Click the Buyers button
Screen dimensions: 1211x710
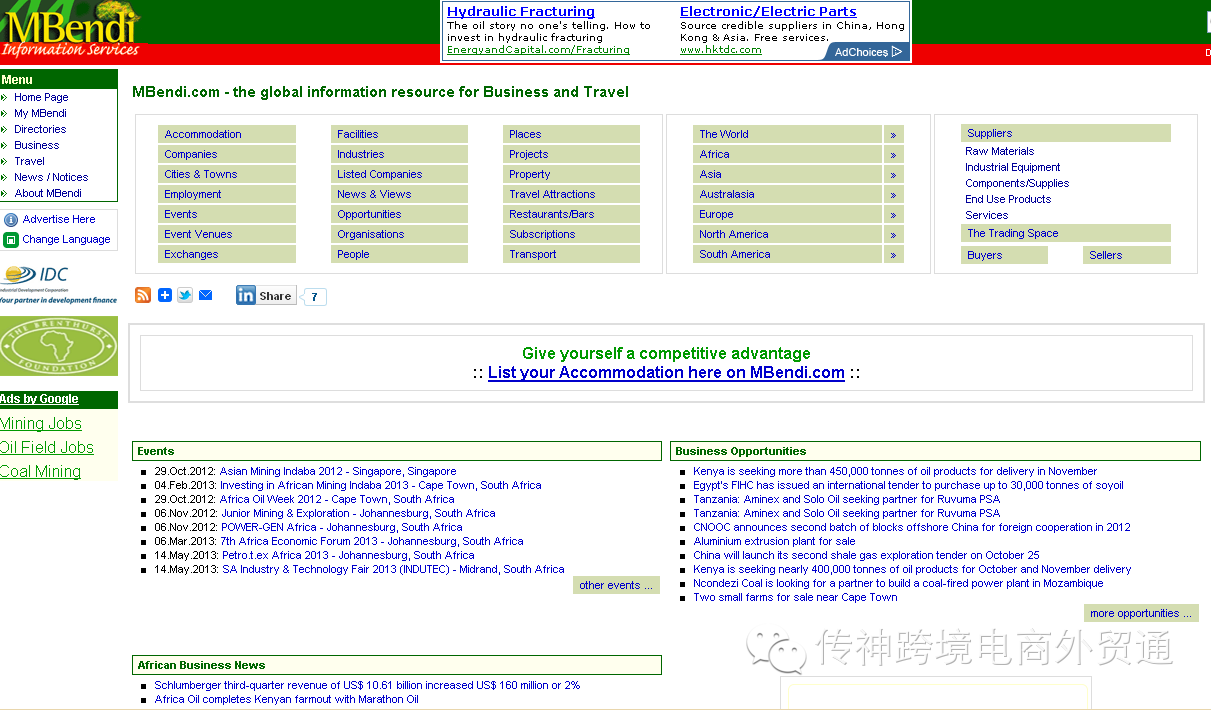pyautogui.click(x=1004, y=255)
